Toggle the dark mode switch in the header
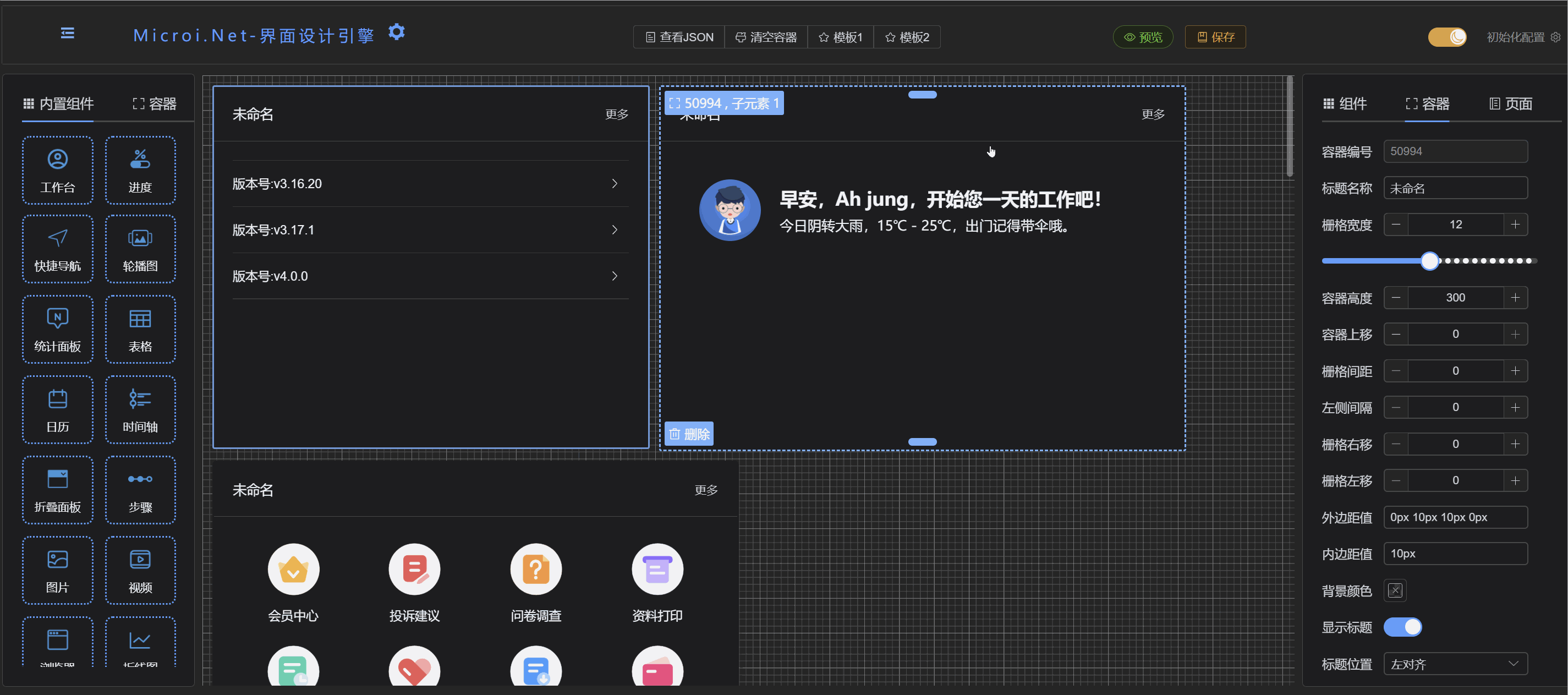This screenshot has width=1568, height=695. point(1448,36)
